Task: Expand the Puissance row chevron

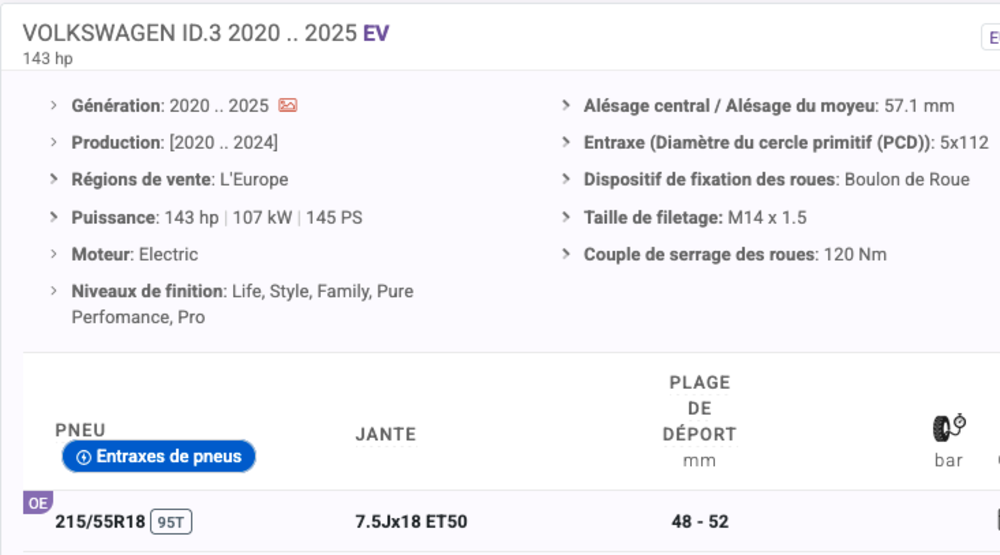Action: click(54, 217)
